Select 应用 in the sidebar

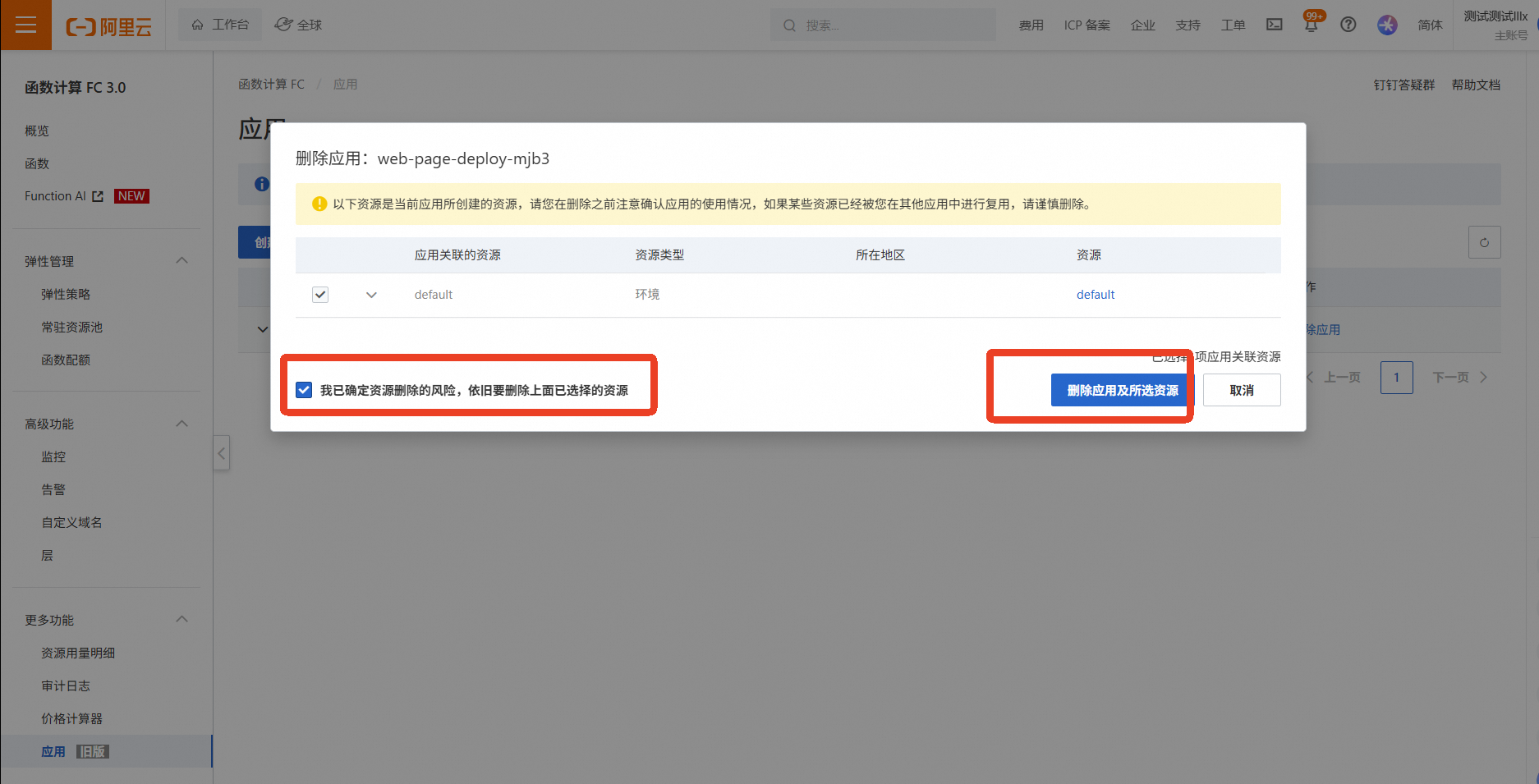53,751
